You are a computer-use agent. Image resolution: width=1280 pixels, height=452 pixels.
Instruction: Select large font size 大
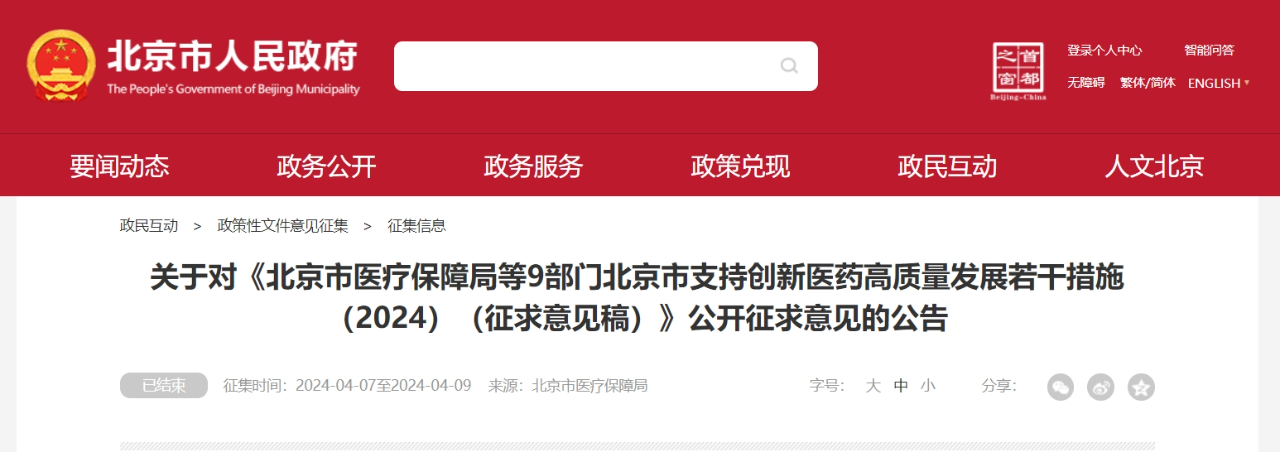tap(873, 386)
